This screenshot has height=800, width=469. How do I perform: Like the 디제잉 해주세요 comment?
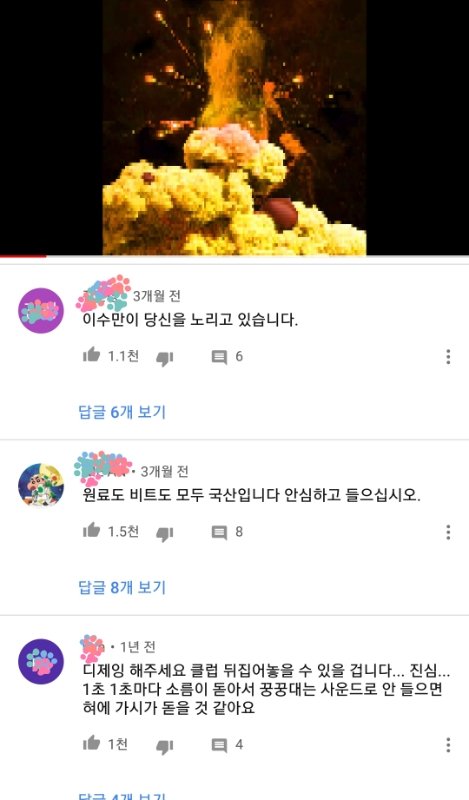(x=91, y=743)
